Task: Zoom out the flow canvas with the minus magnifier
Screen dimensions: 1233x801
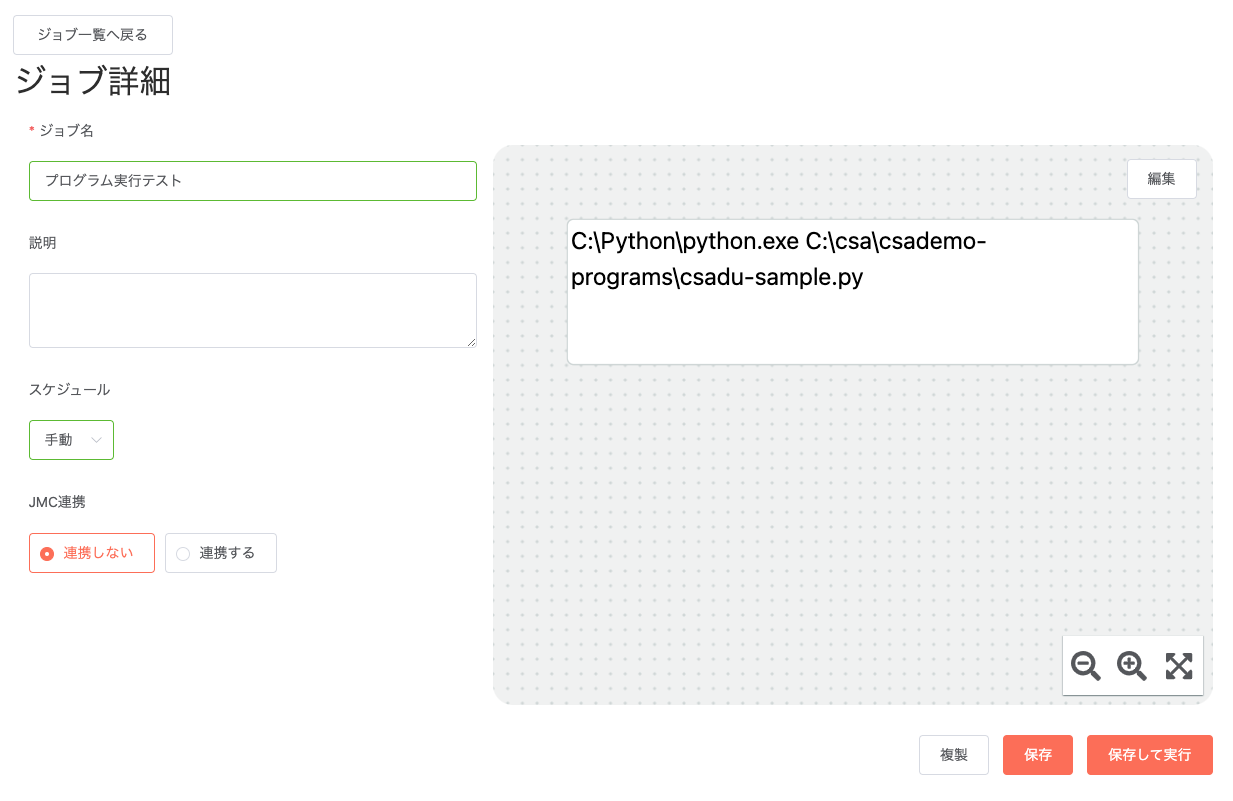Action: [1086, 666]
